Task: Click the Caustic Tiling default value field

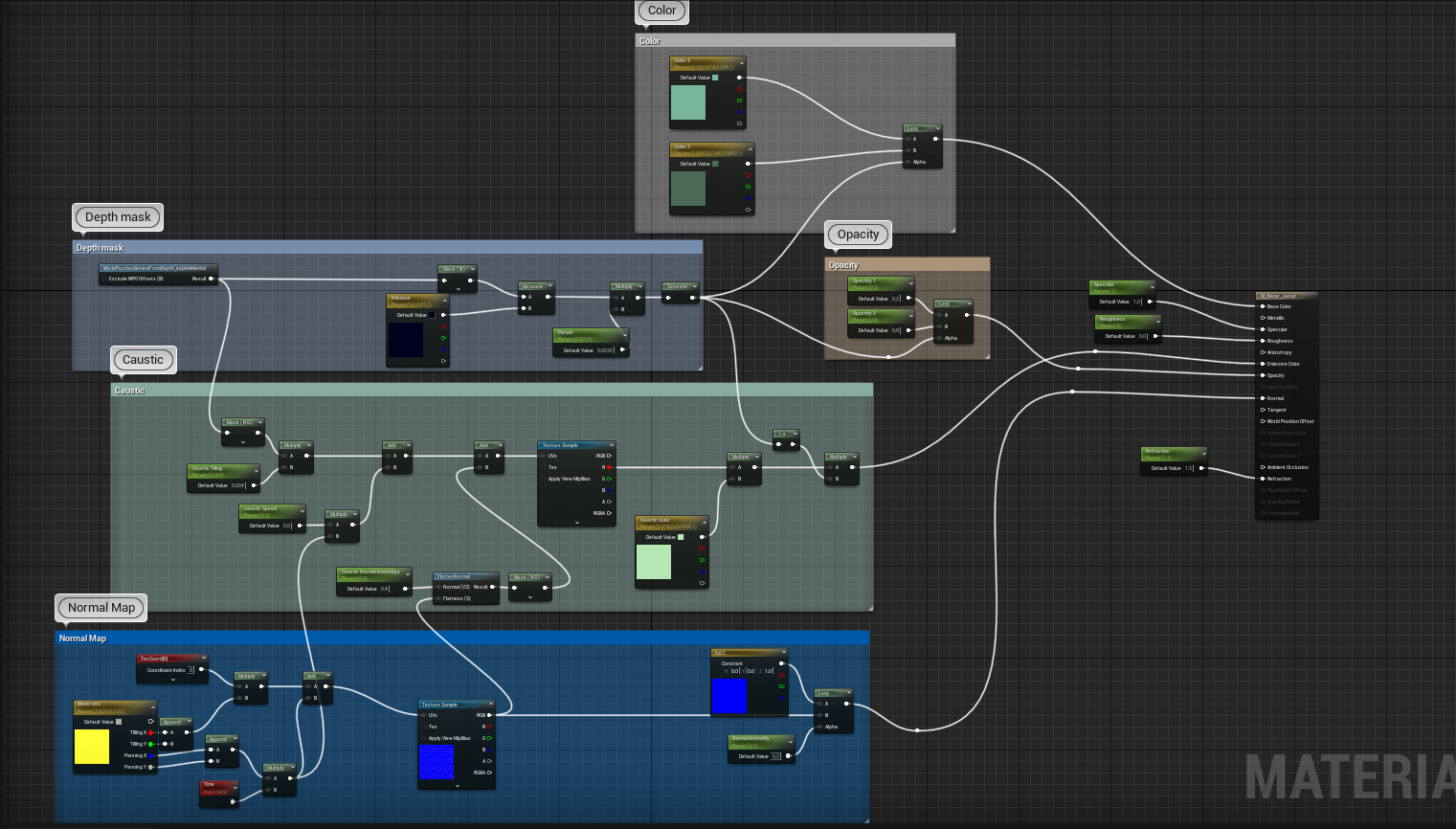Action: click(x=238, y=485)
